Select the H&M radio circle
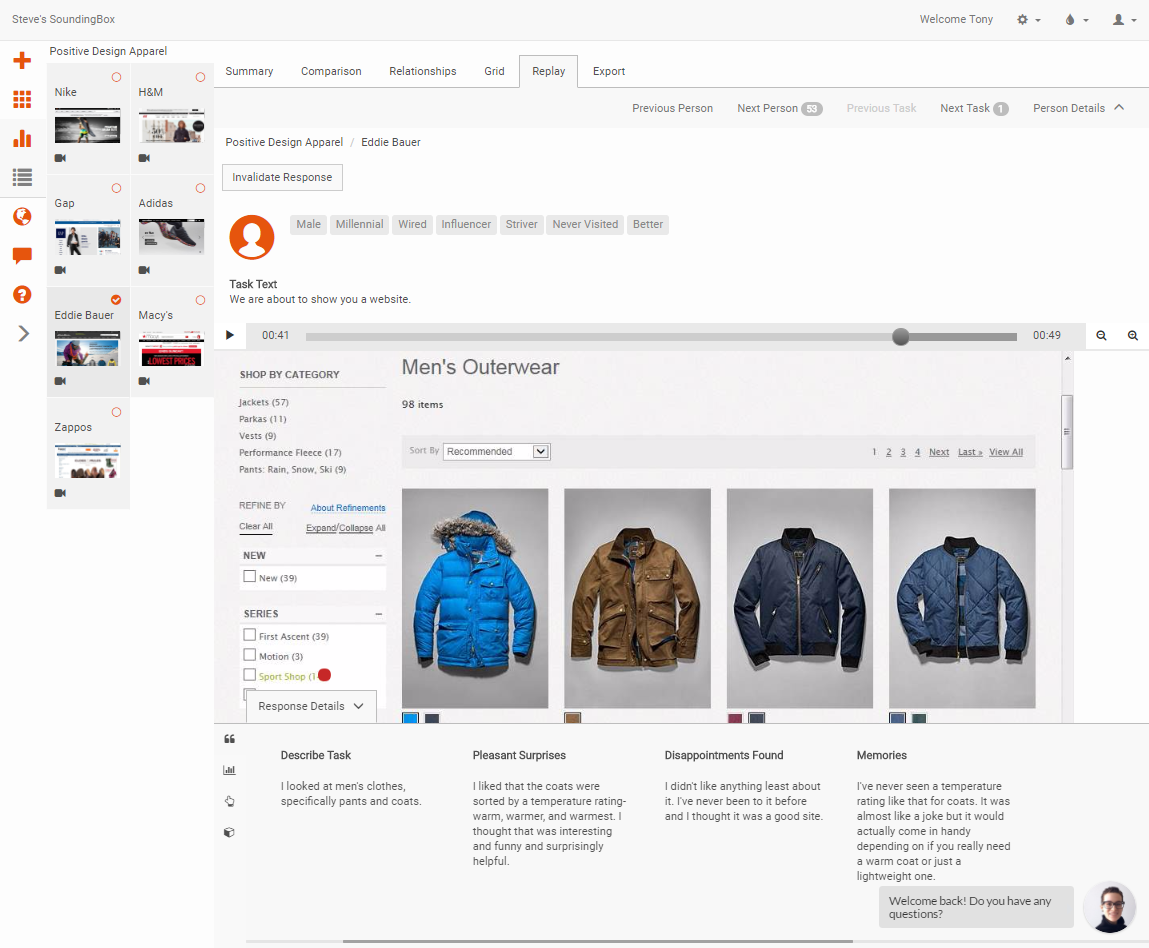Screen dimensions: 1149x948 200,77
